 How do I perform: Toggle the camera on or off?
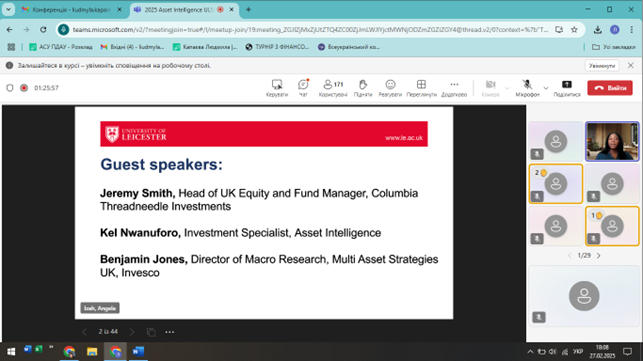(490, 88)
